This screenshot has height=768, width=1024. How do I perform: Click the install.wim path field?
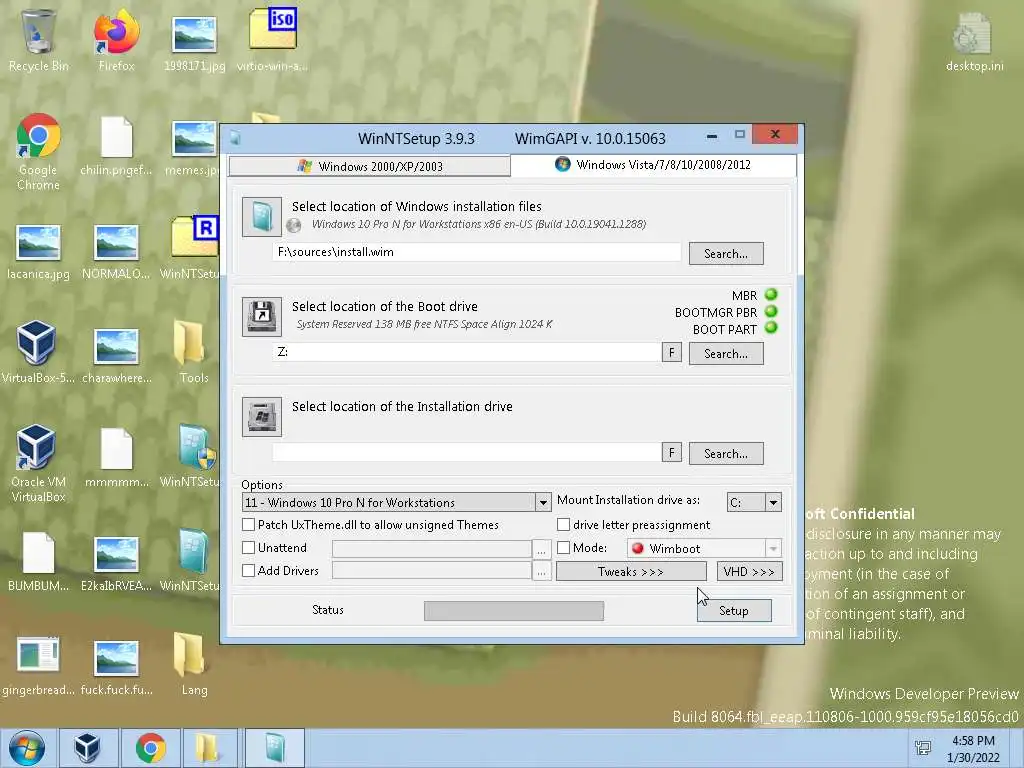(476, 252)
